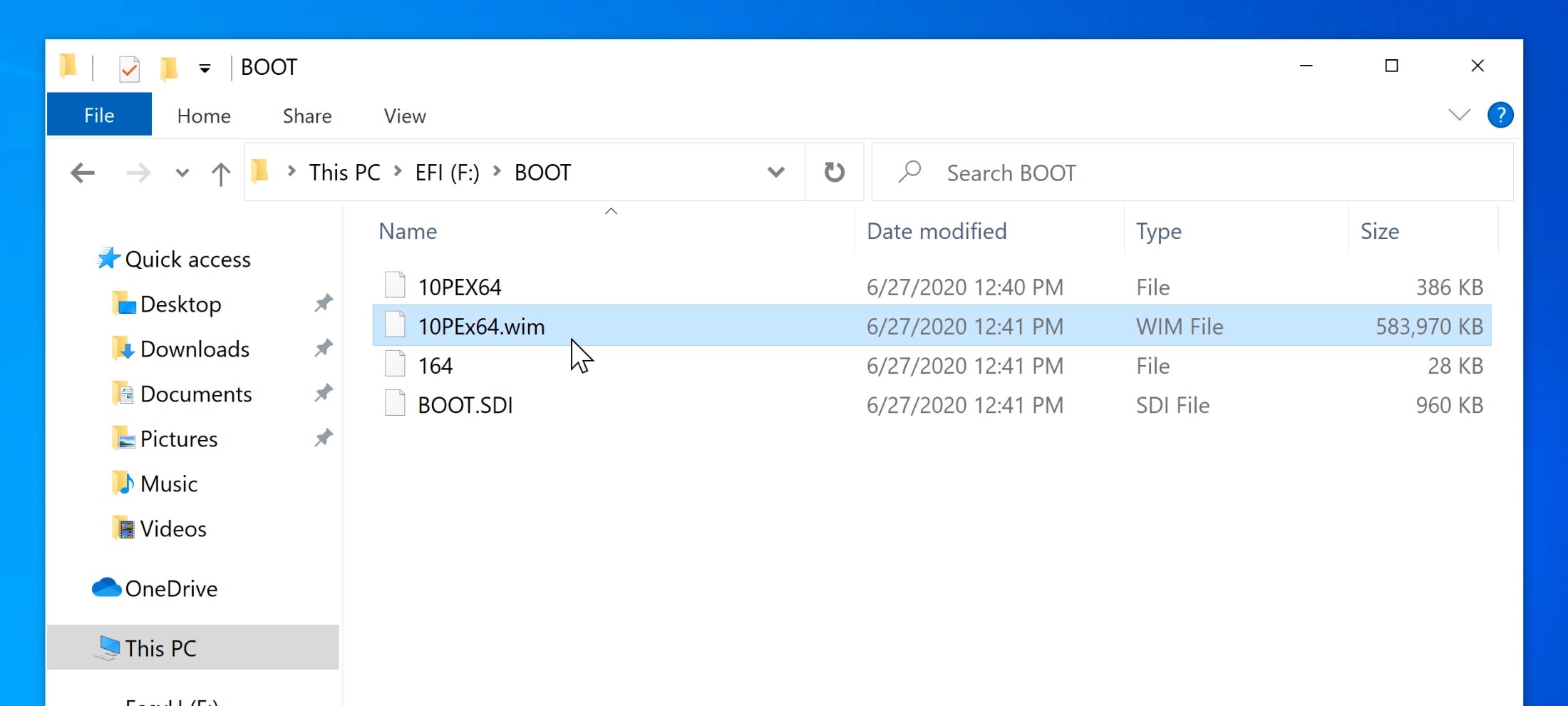This screenshot has height=706, width=1568.
Task: Open Customize Quick Access Toolbar dropdown
Action: point(205,68)
